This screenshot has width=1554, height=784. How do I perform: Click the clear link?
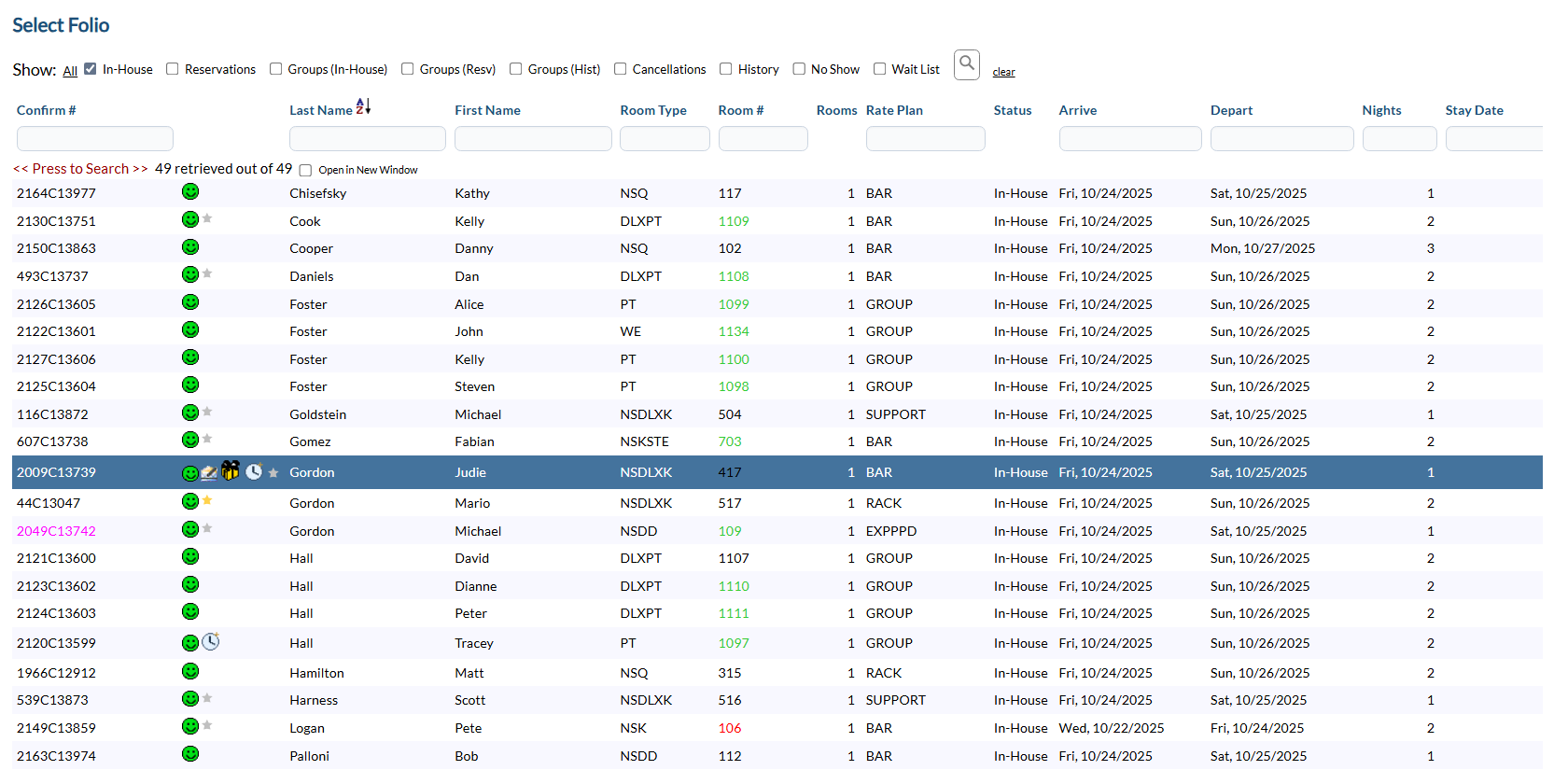coord(1003,72)
